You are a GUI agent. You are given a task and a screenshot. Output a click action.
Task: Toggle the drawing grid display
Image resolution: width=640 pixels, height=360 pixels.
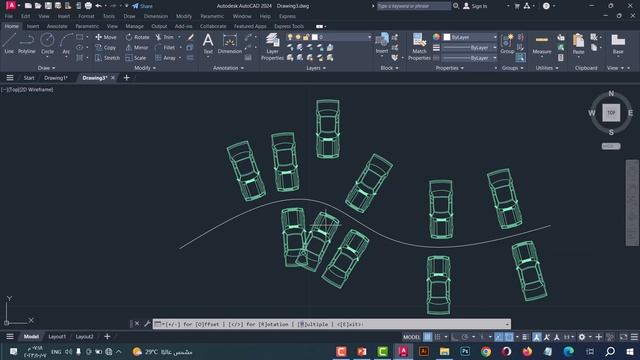coord(427,337)
